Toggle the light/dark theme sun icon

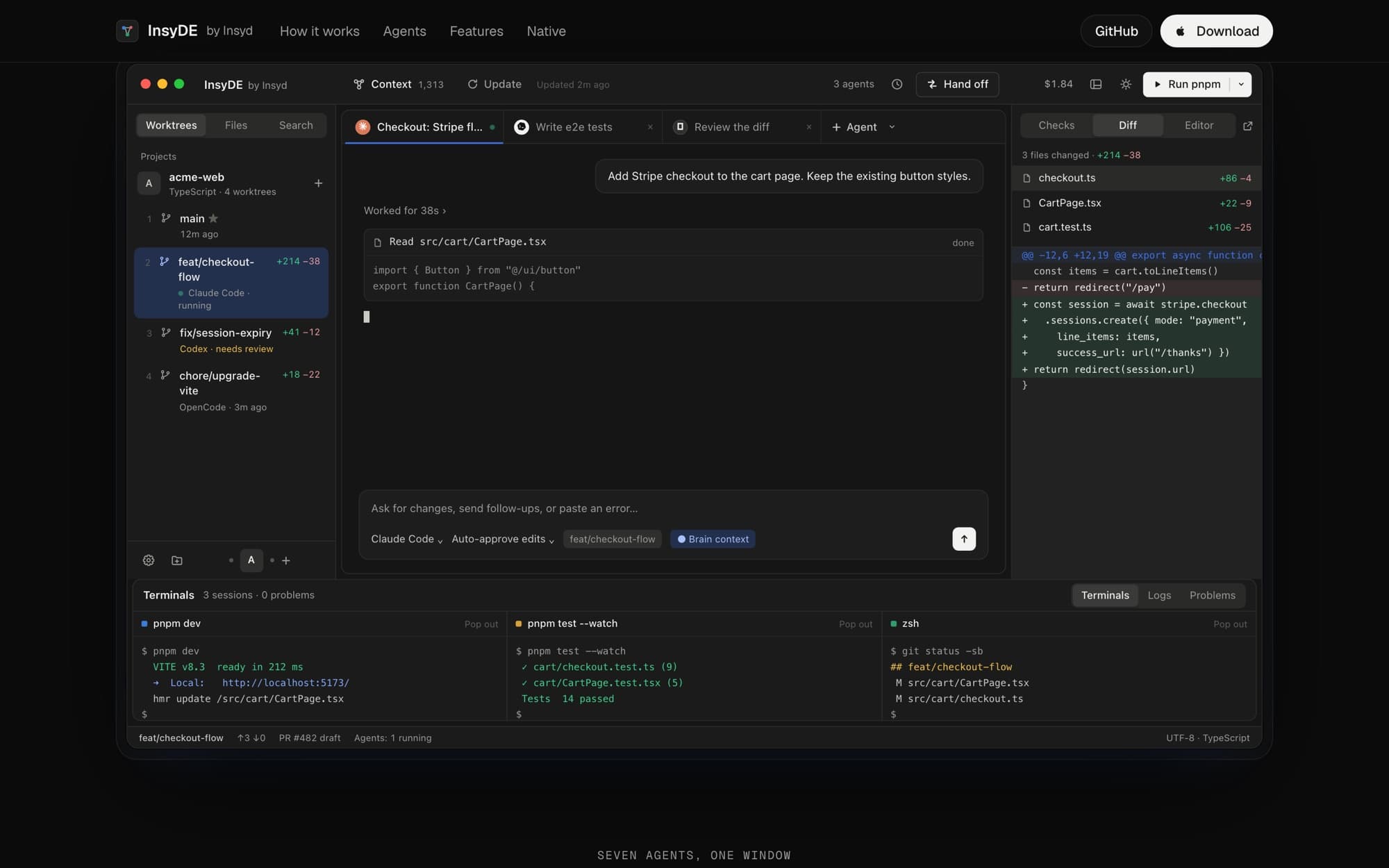click(1126, 84)
